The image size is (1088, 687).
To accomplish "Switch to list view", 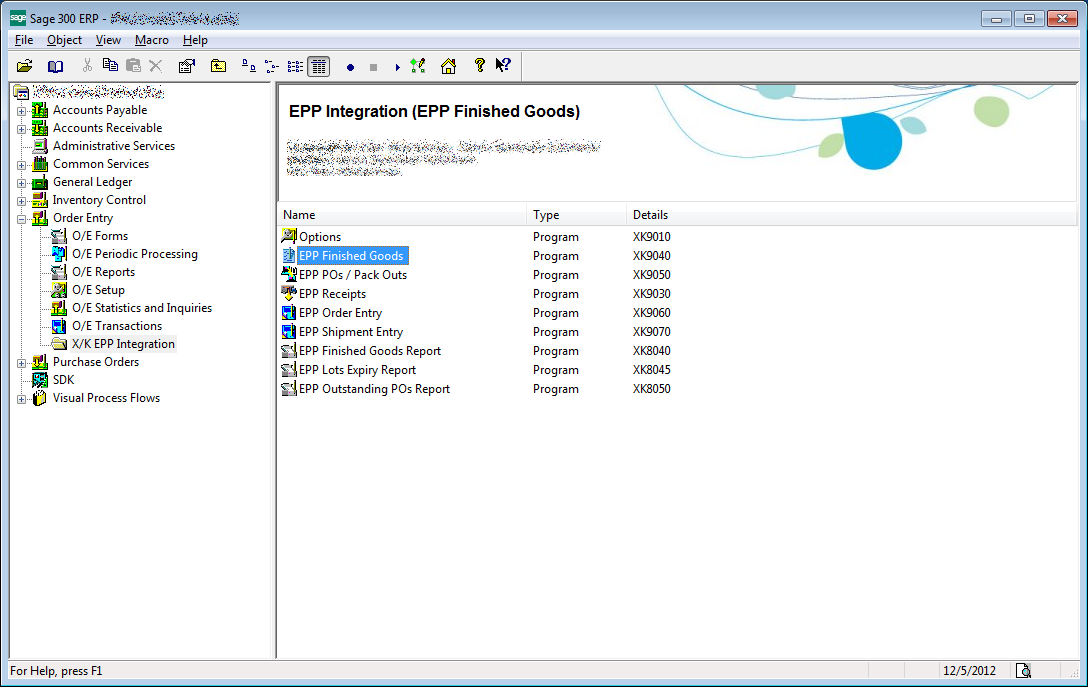I will point(295,67).
